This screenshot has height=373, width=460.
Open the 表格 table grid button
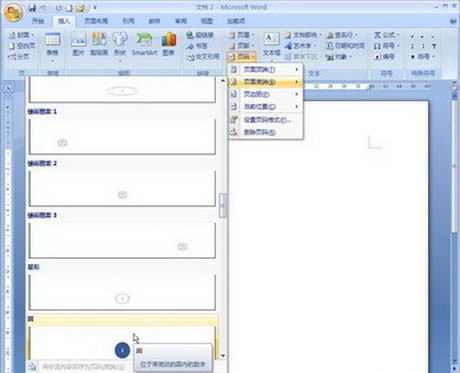[52, 47]
